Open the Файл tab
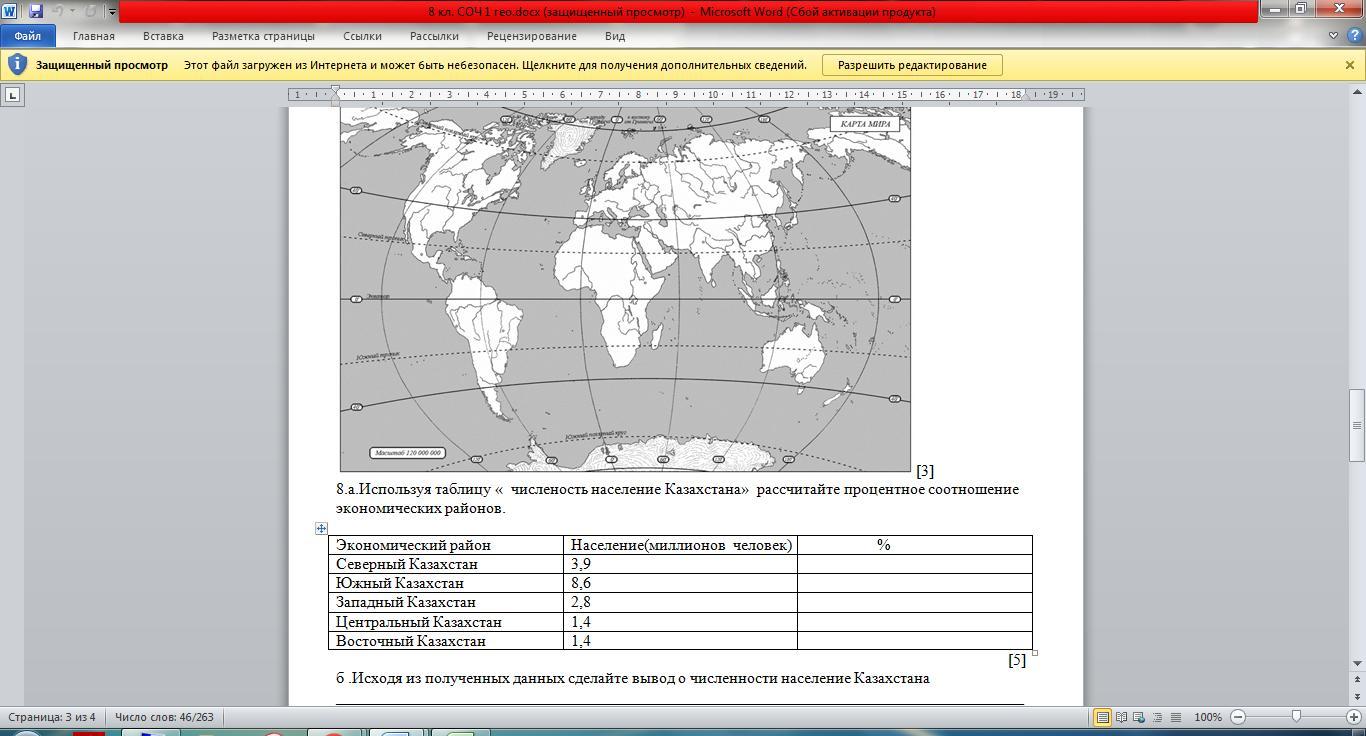Image resolution: width=1366 pixels, height=736 pixels. tap(28, 36)
